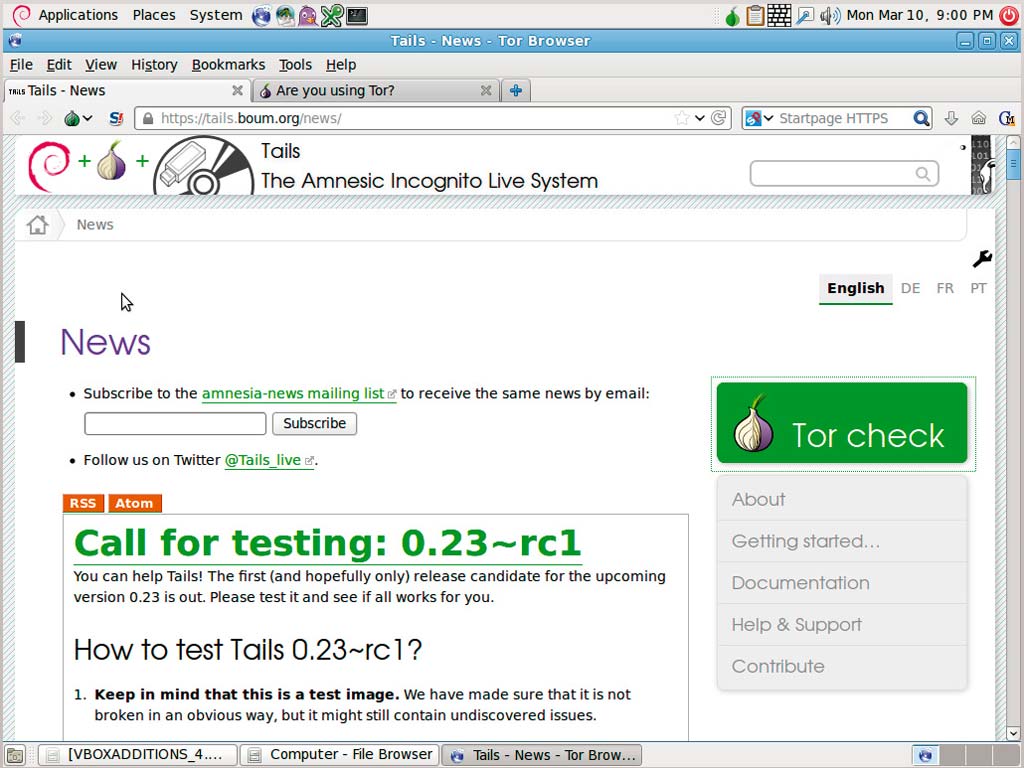This screenshot has height=768, width=1024.
Task: Close the Tails - News tab
Action: click(237, 91)
